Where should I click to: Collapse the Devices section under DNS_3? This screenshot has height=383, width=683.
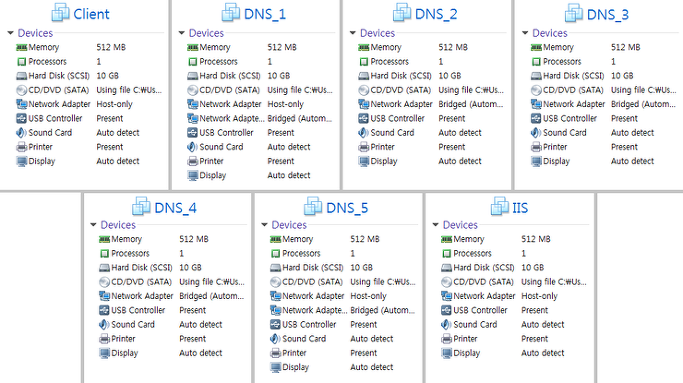[x=525, y=33]
